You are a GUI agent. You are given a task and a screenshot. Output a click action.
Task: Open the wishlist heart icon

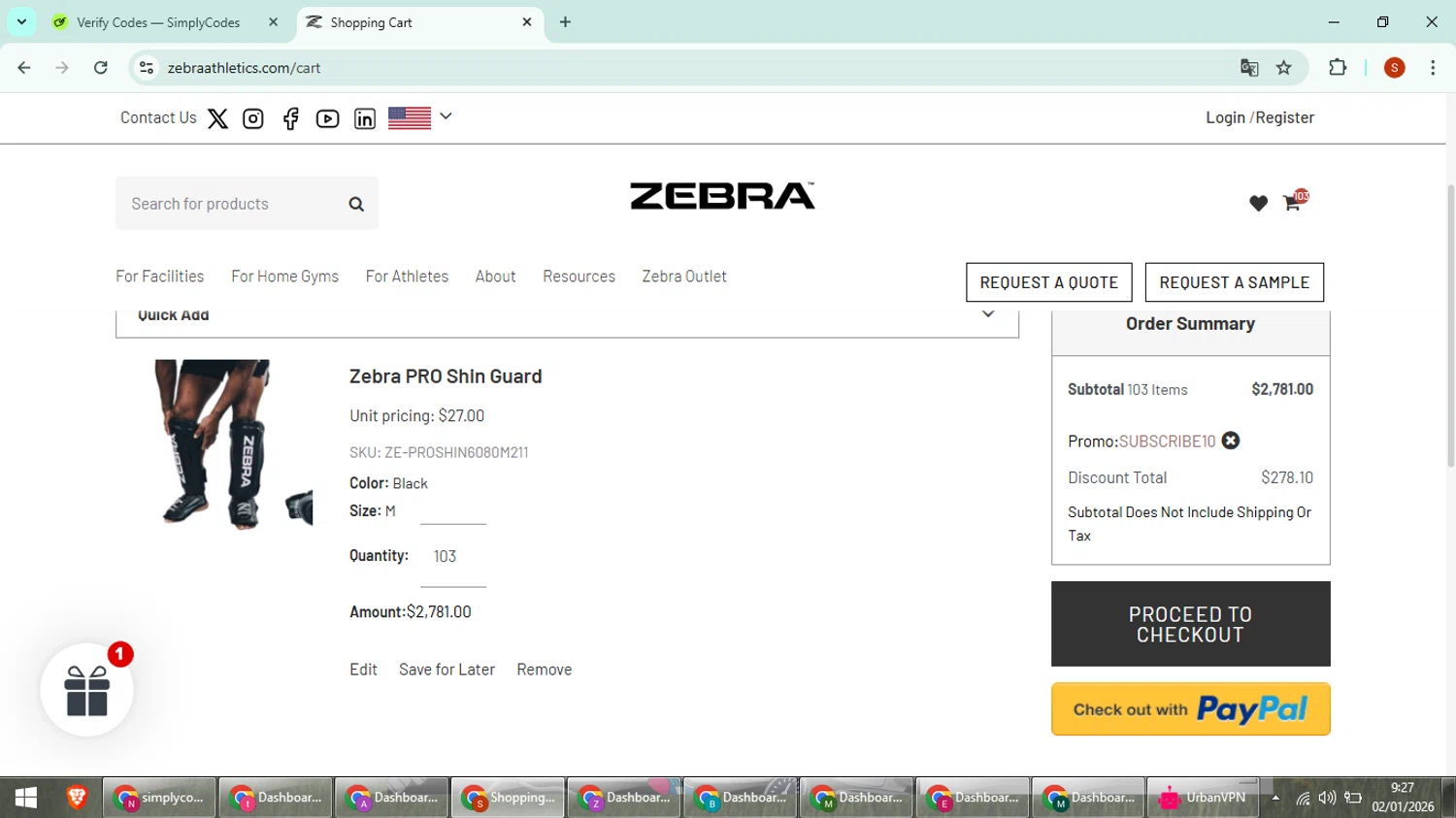[x=1258, y=203]
